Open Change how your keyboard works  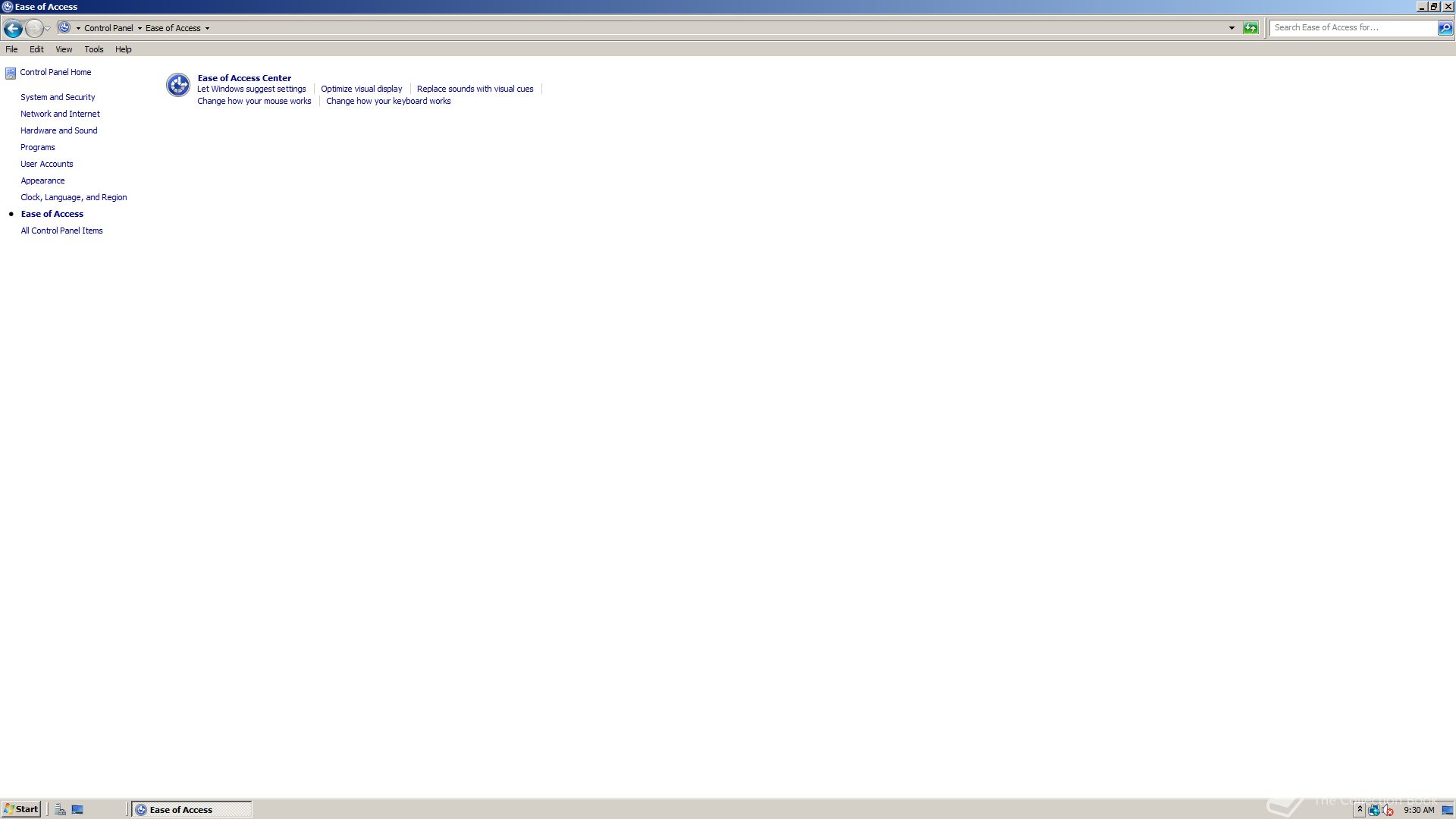point(388,101)
